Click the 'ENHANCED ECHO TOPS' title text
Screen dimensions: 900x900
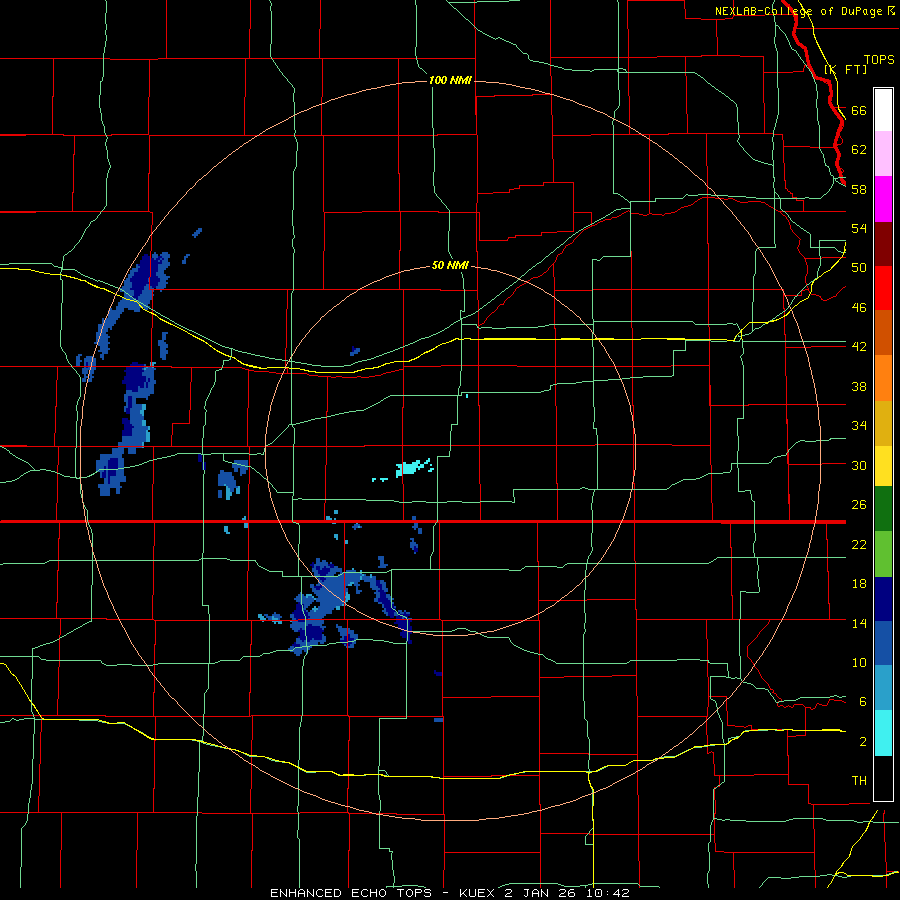tap(351, 893)
